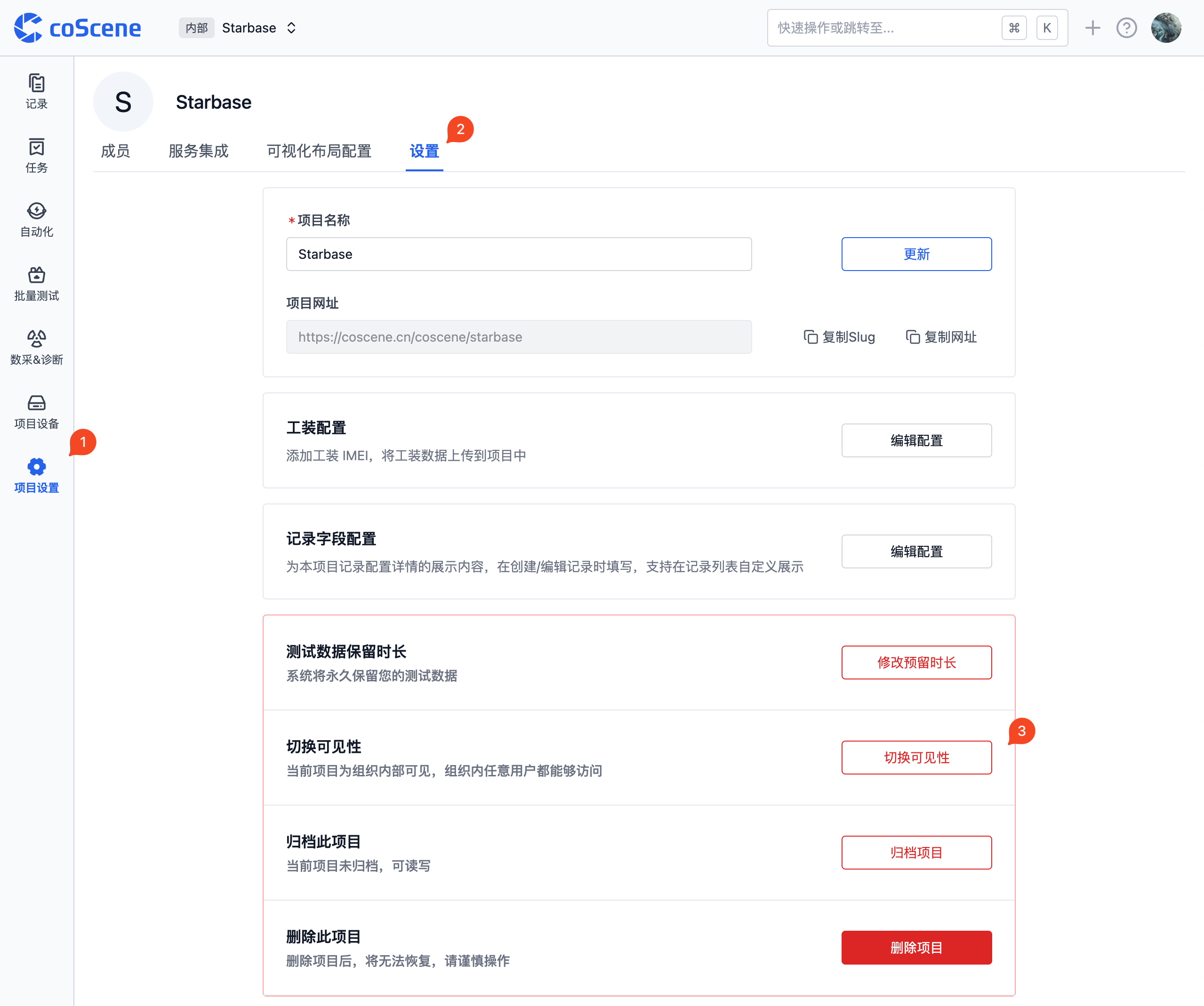Image resolution: width=1204 pixels, height=1006 pixels.
Task: Select the 设置 tab
Action: coord(424,151)
